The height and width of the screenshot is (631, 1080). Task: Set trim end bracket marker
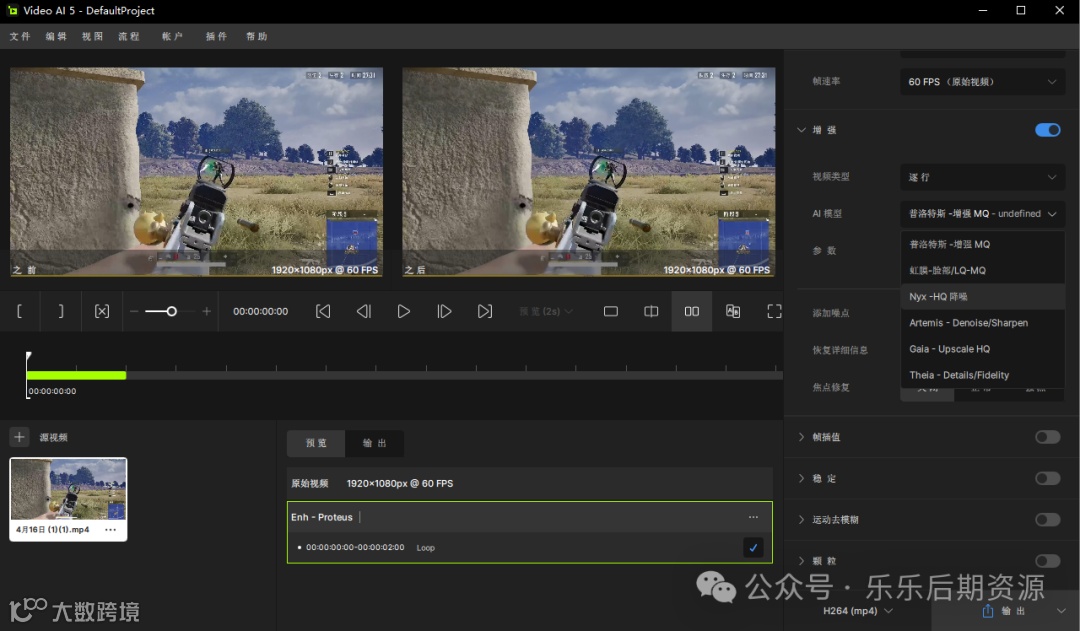pyautogui.click(x=61, y=311)
